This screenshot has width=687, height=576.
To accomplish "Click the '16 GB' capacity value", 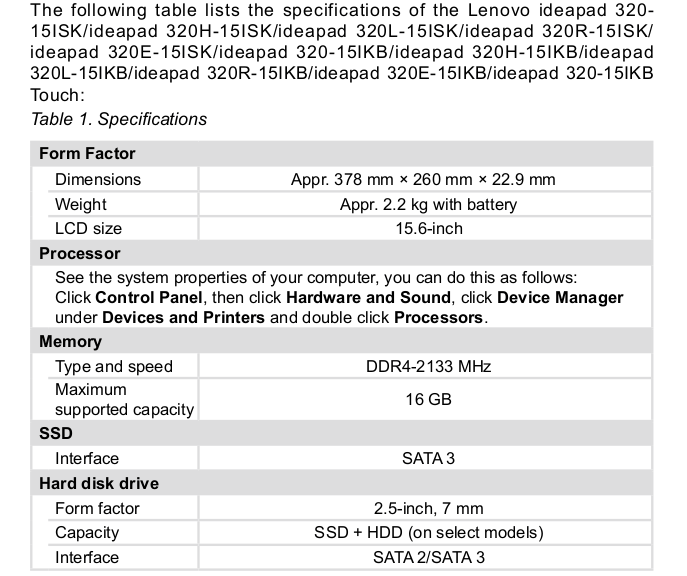I will pos(428,399).
